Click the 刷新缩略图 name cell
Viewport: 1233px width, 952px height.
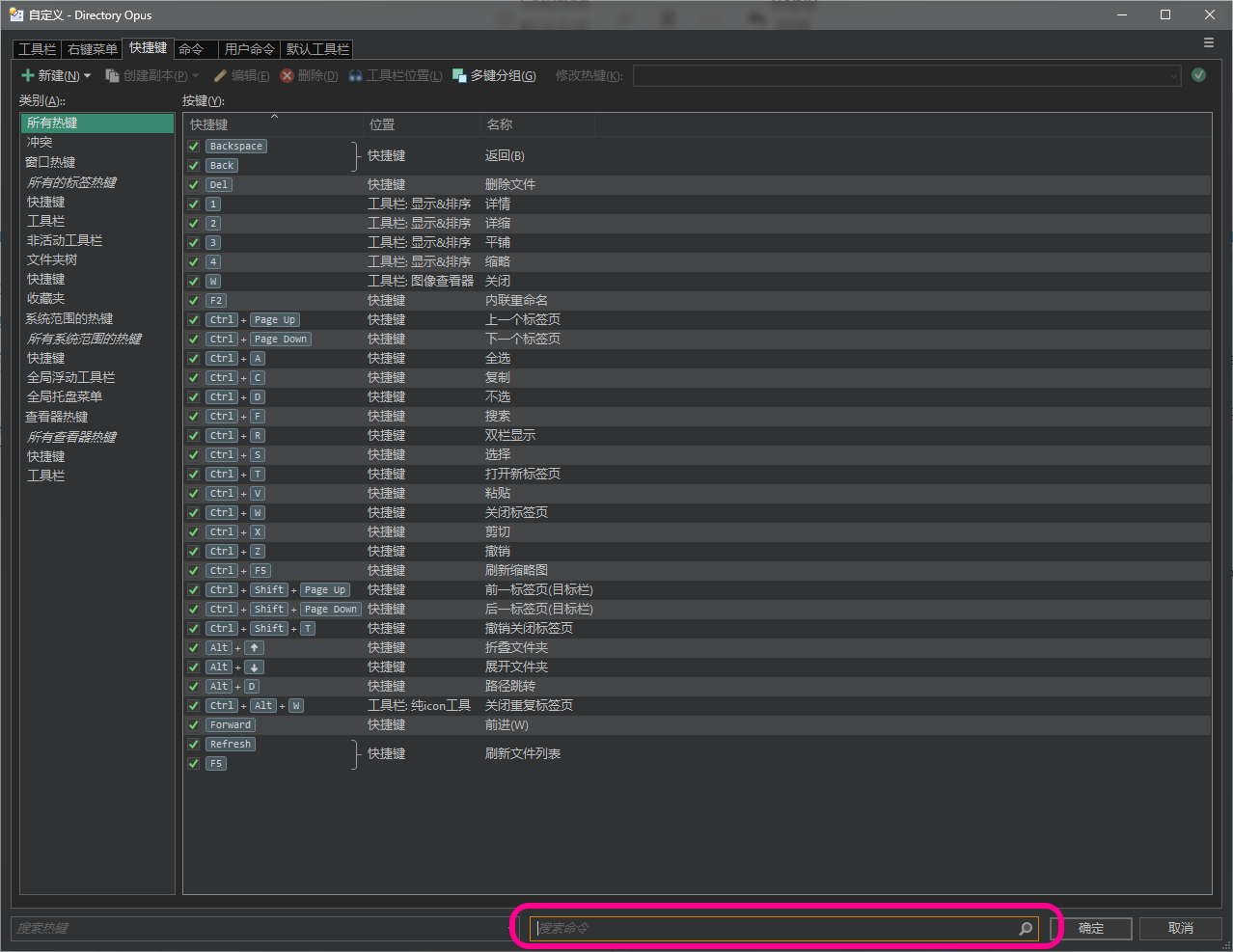coord(516,570)
